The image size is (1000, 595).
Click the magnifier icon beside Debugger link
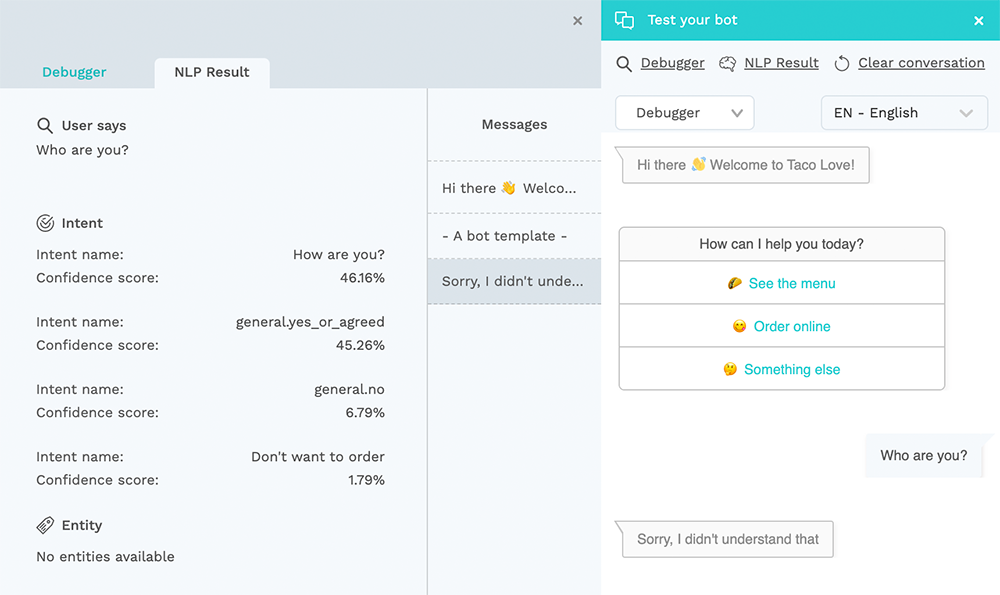(x=624, y=63)
